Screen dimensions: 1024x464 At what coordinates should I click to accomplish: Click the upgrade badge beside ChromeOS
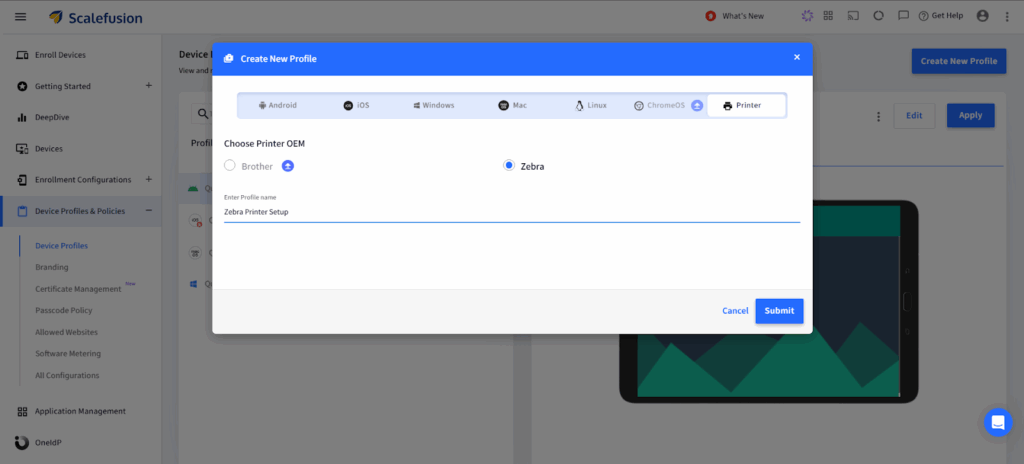[x=697, y=105]
